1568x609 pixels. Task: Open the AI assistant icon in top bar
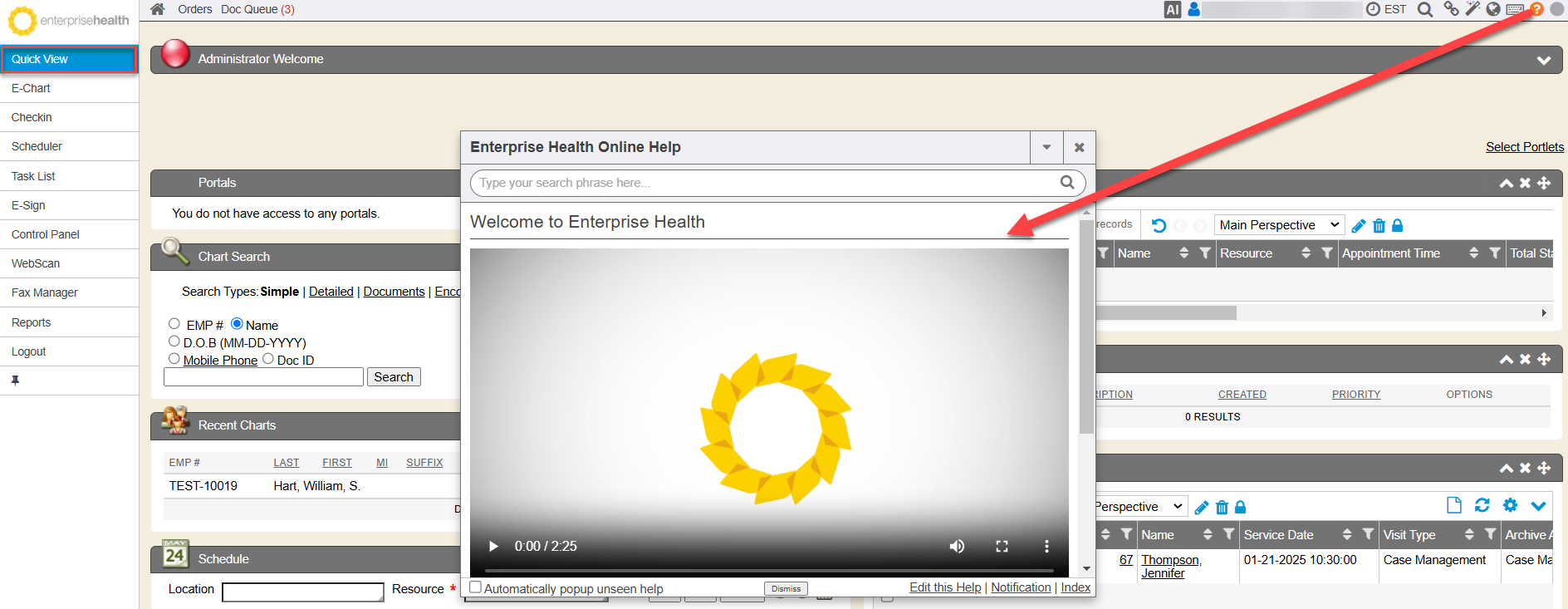point(1173,10)
